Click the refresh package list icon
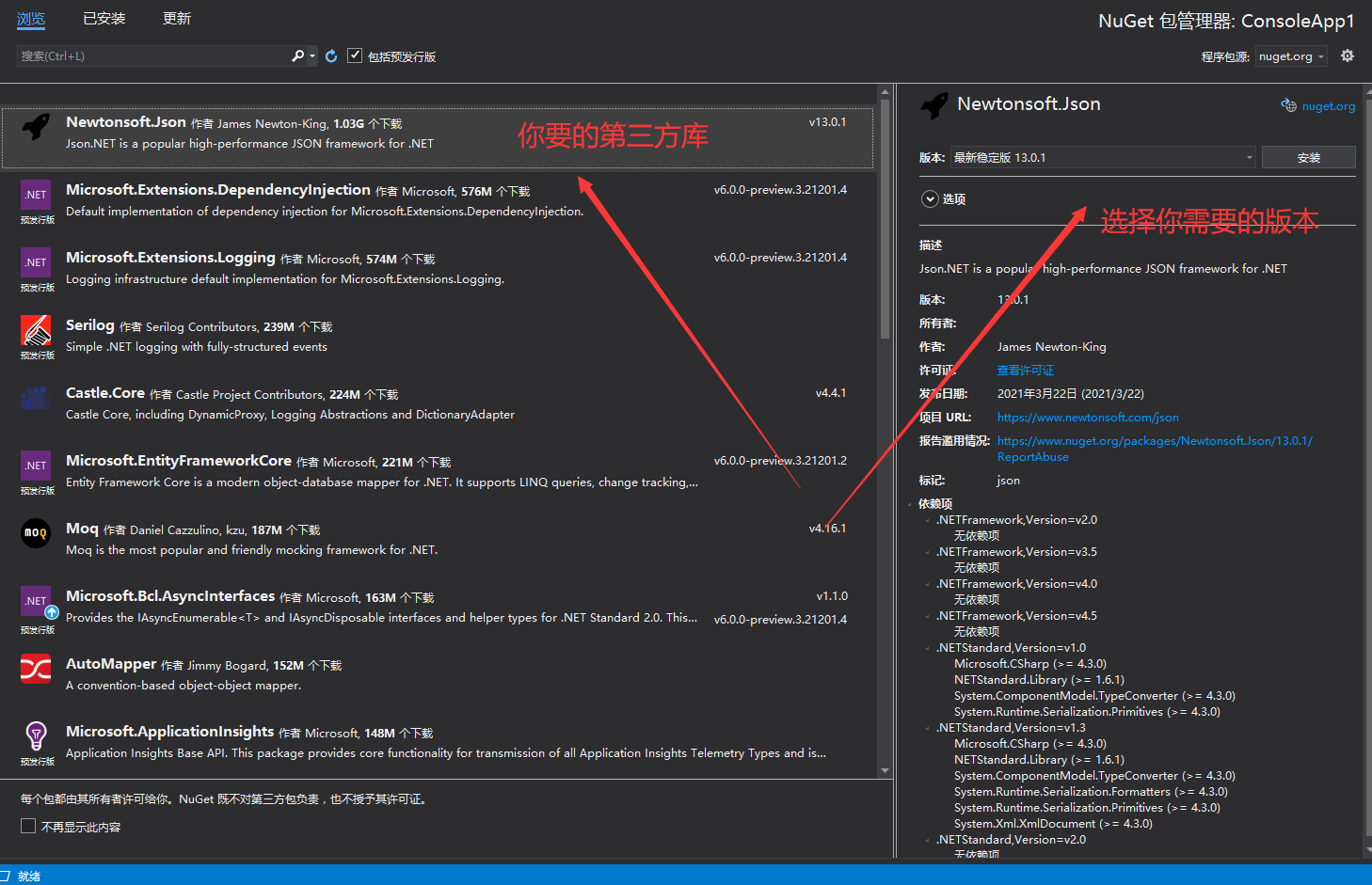The width and height of the screenshot is (1372, 885). (x=331, y=56)
